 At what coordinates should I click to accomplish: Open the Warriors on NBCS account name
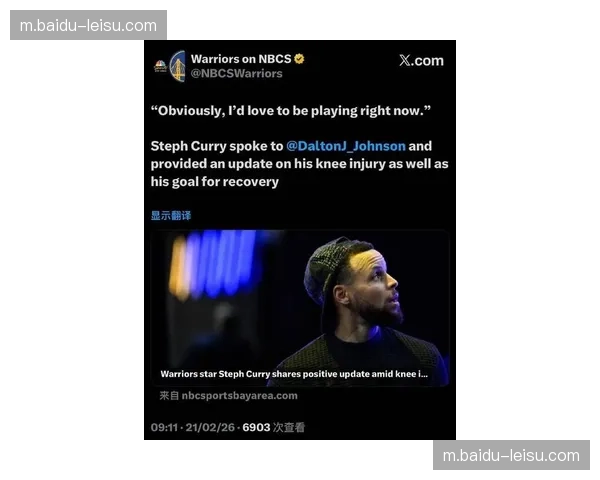[241, 59]
